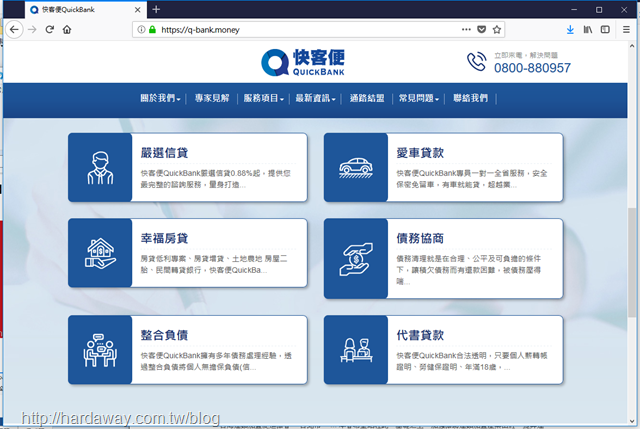Click the businessman icon for 嚴選信貸
This screenshot has height=429, width=640.
click(100, 167)
